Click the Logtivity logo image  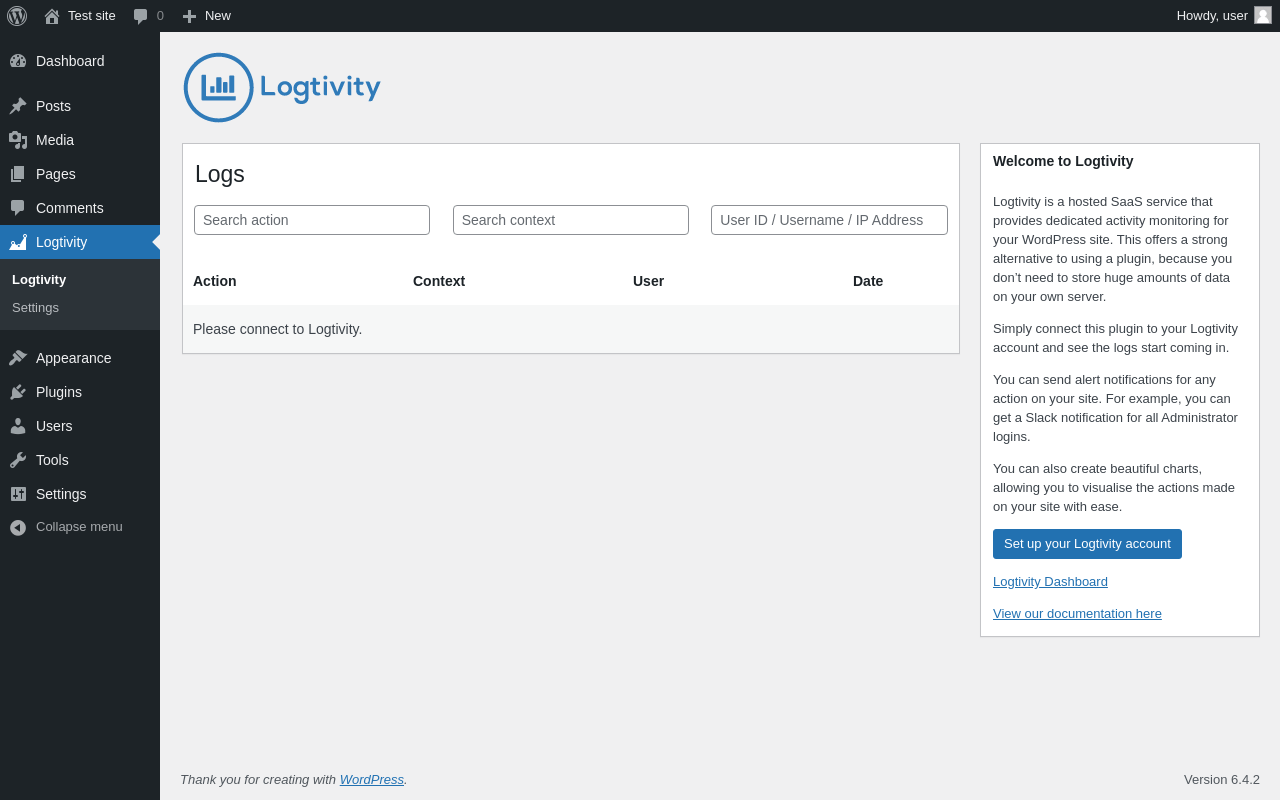(282, 88)
